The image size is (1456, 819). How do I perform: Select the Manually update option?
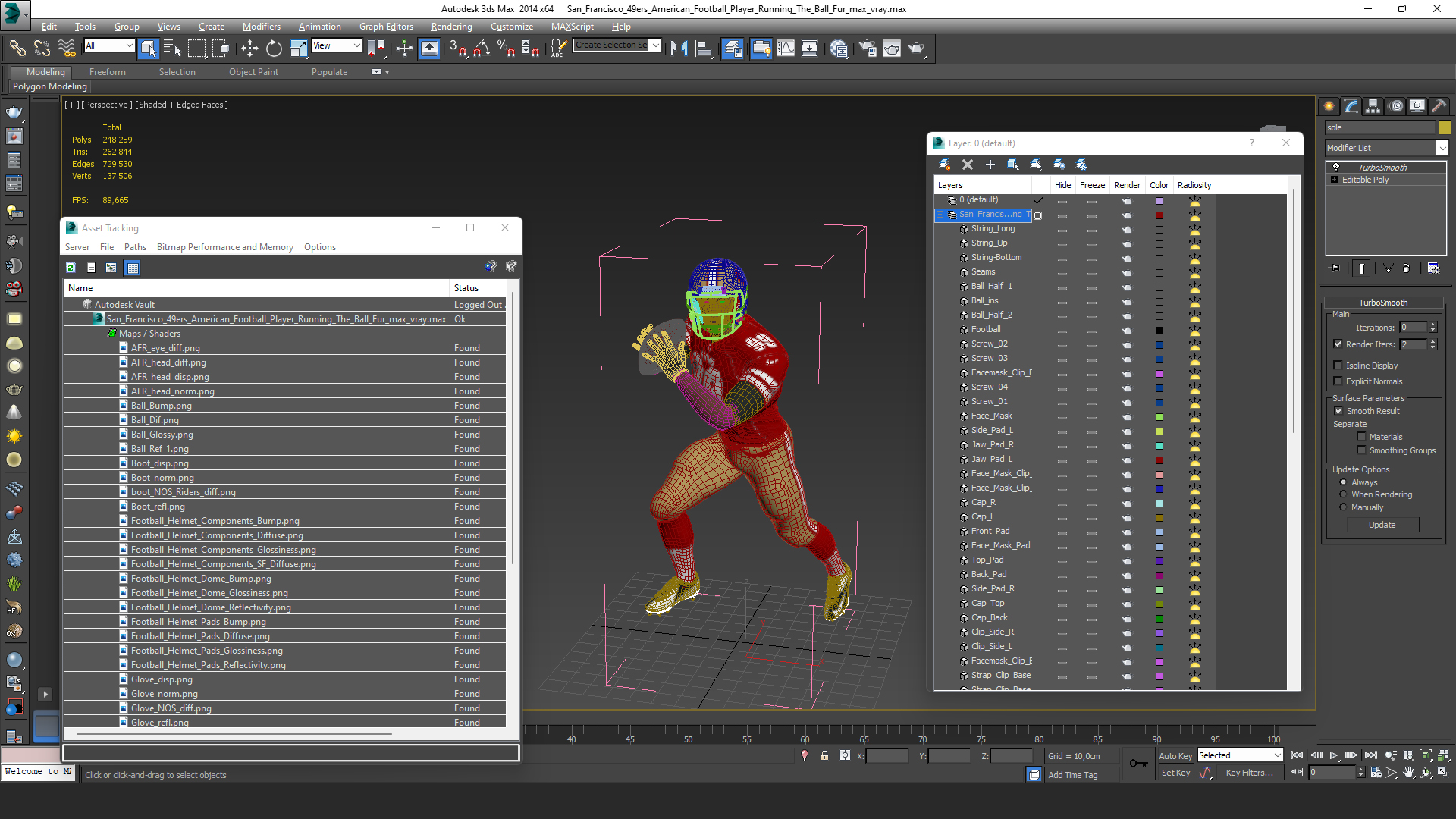click(x=1344, y=507)
